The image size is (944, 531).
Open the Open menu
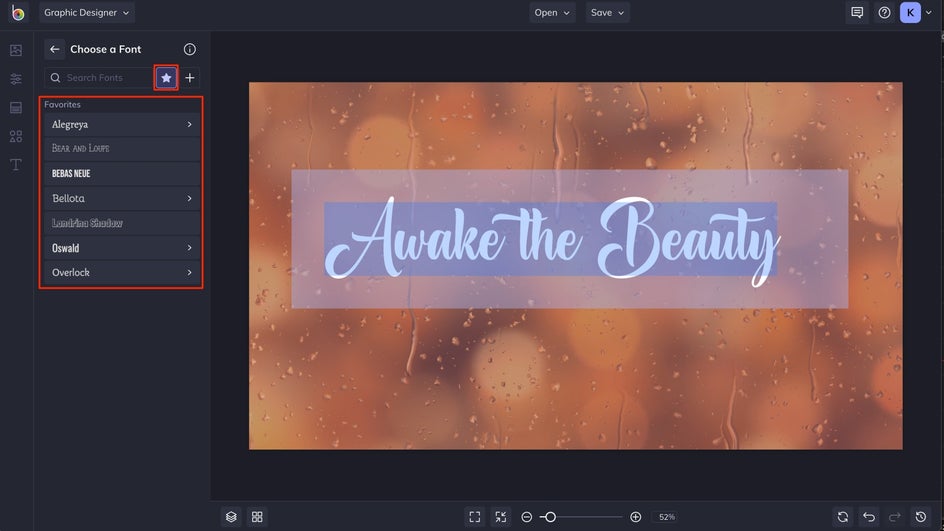[552, 13]
